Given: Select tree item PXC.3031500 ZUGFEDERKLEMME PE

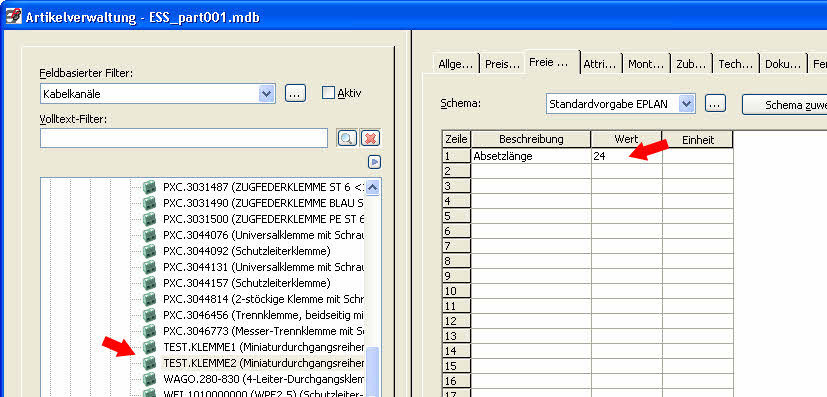Looking at the screenshot, I should point(263,218).
